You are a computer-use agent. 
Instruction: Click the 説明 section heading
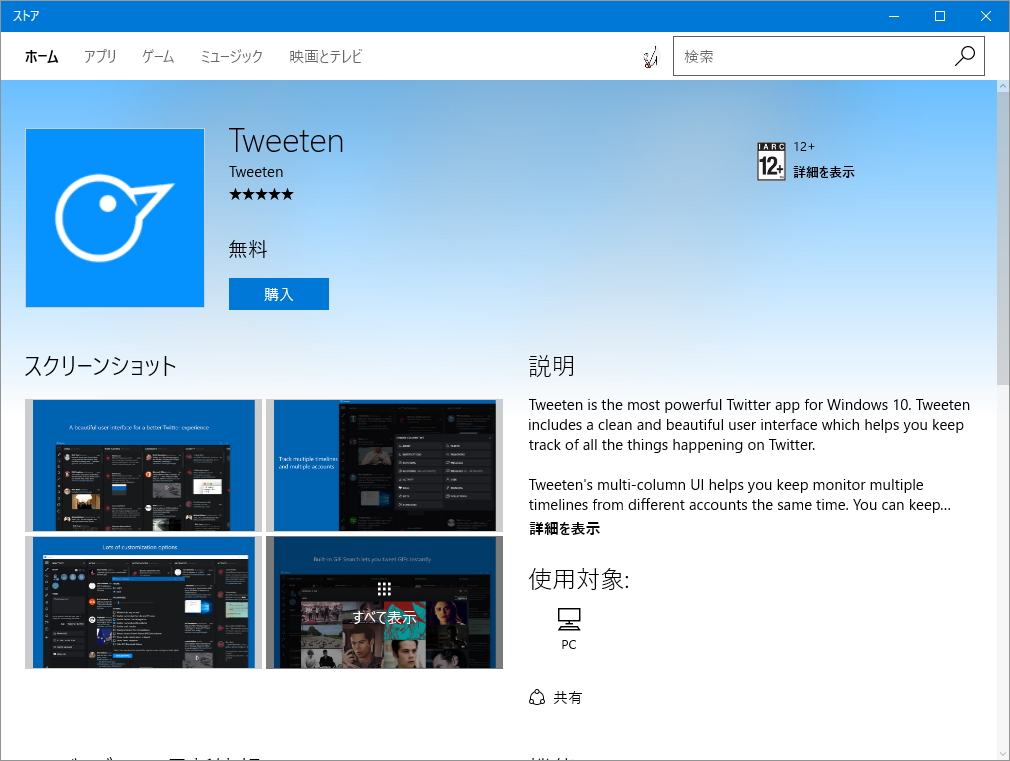click(x=551, y=366)
